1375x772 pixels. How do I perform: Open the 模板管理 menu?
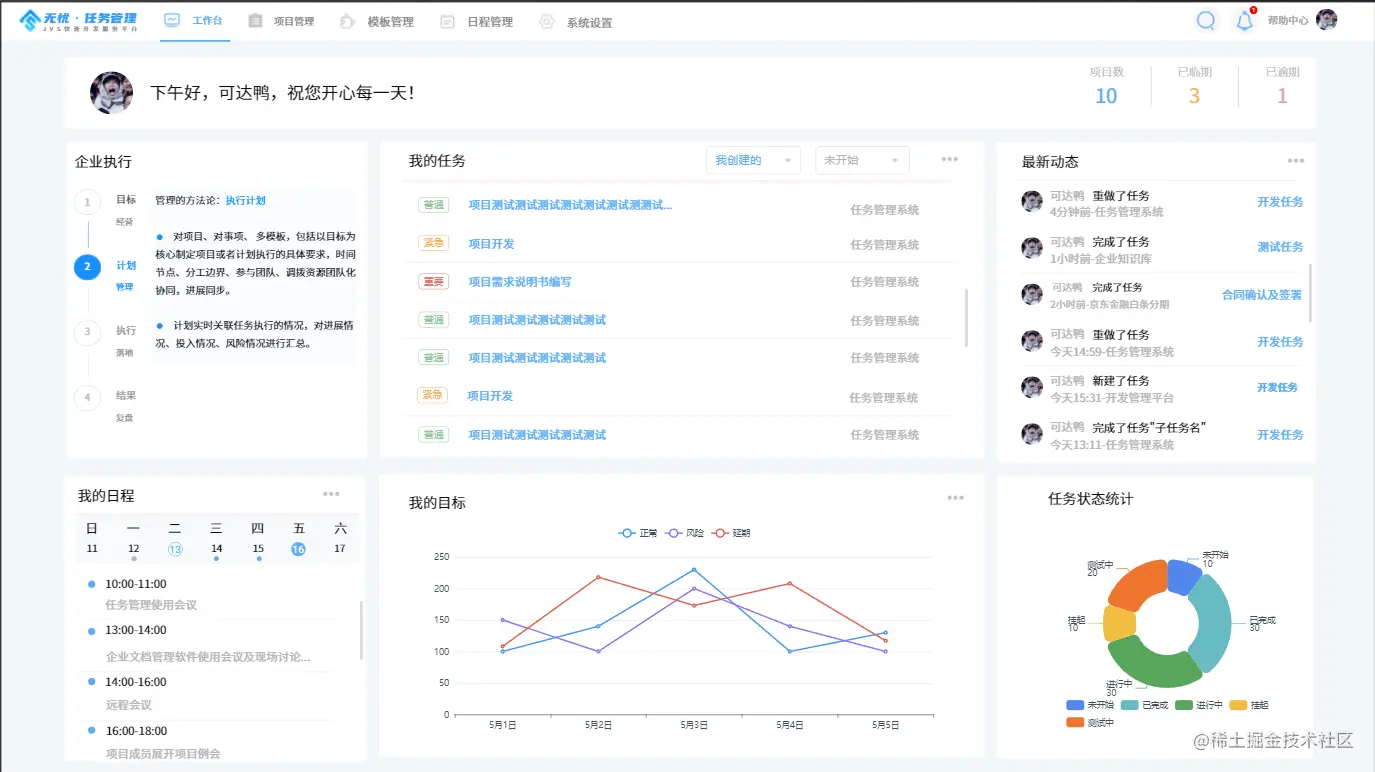(377, 22)
